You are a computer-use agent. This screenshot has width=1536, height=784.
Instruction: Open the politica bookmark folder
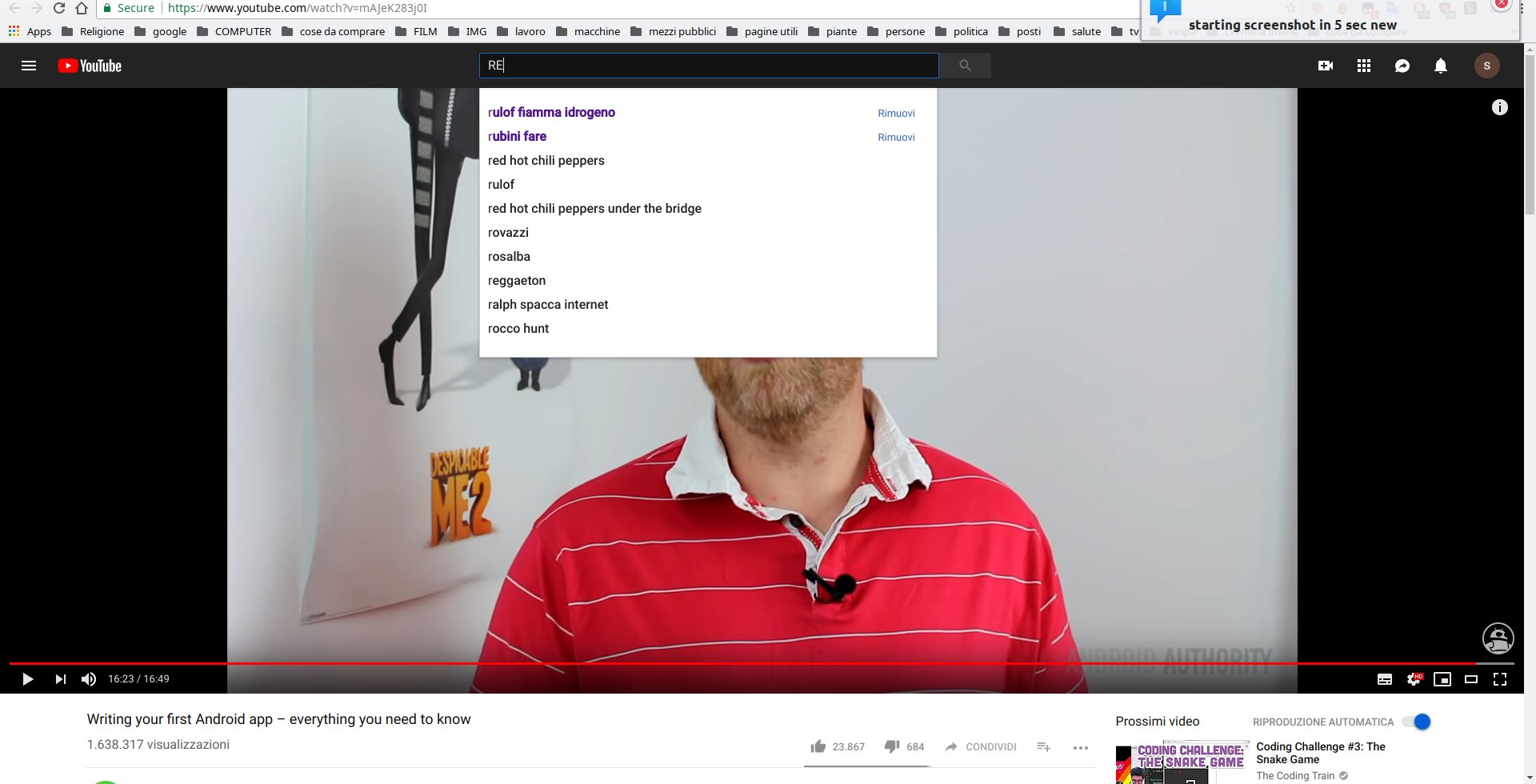coord(961,31)
